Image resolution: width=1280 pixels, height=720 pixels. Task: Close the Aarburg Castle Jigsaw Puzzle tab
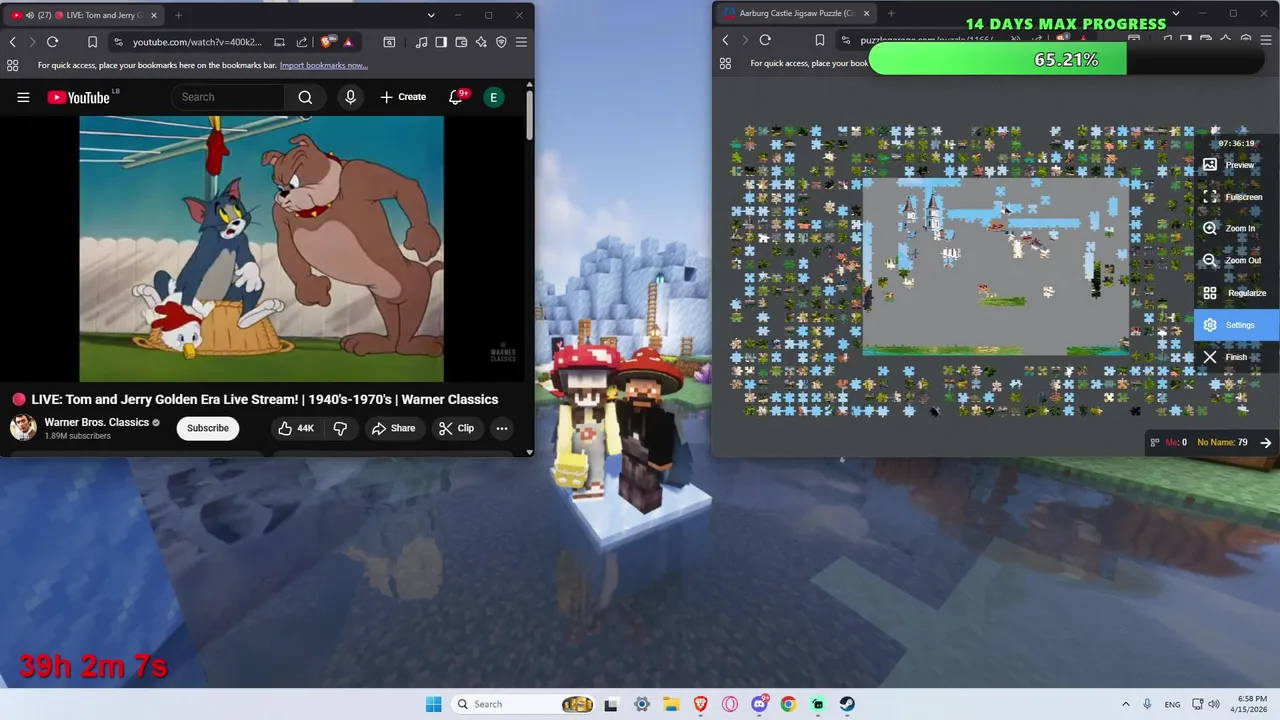click(x=866, y=13)
